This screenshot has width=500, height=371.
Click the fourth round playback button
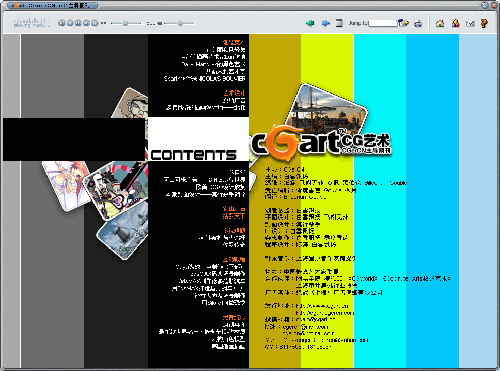coord(86,23)
